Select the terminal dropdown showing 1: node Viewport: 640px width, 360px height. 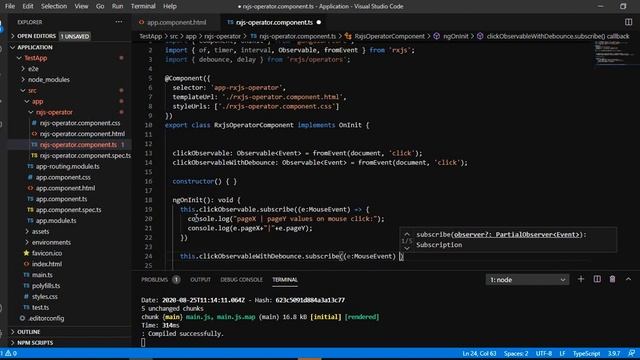tap(527, 280)
